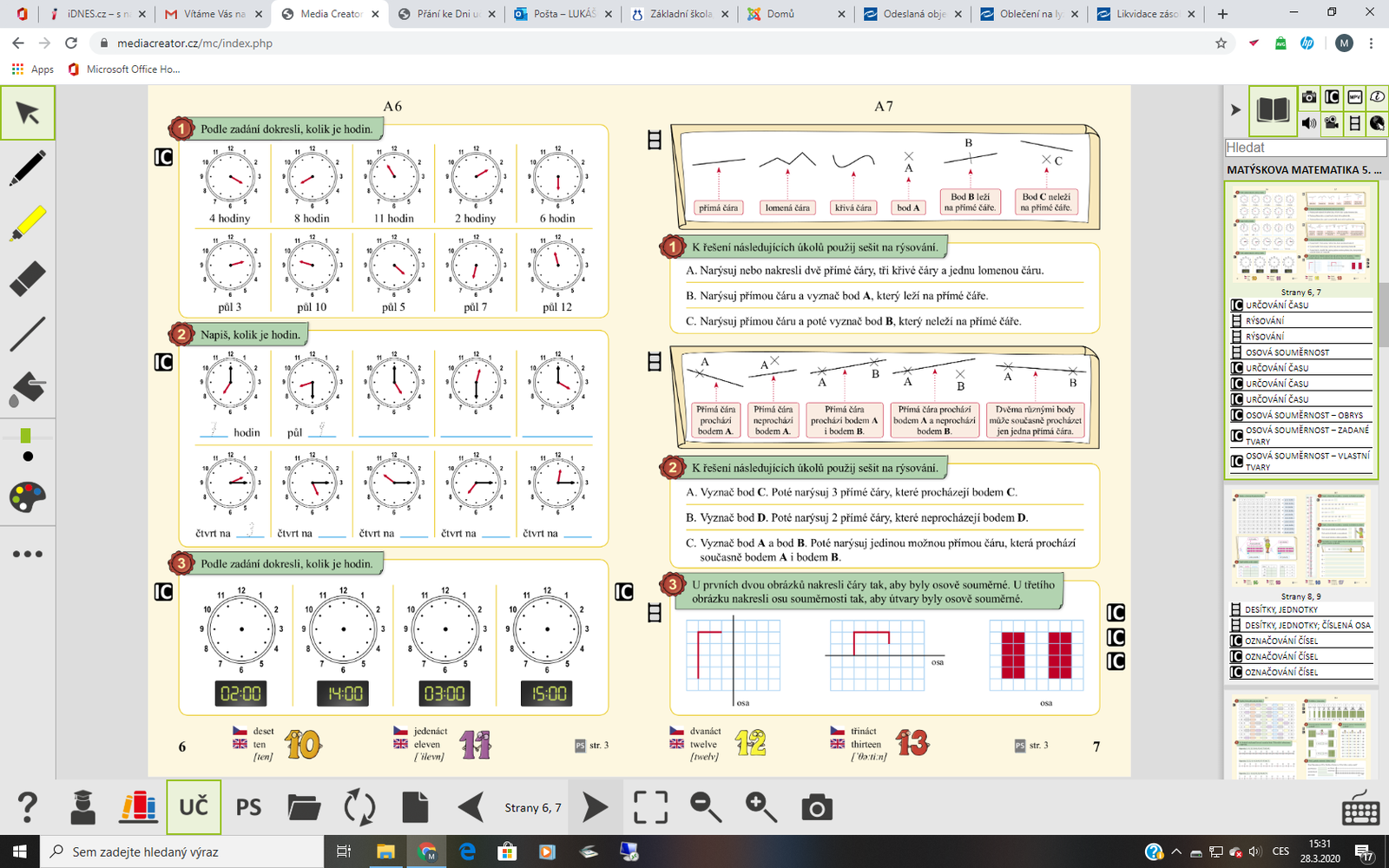Image resolution: width=1389 pixels, height=868 pixels.
Task: Select the open book panel tab
Action: click(x=1274, y=110)
